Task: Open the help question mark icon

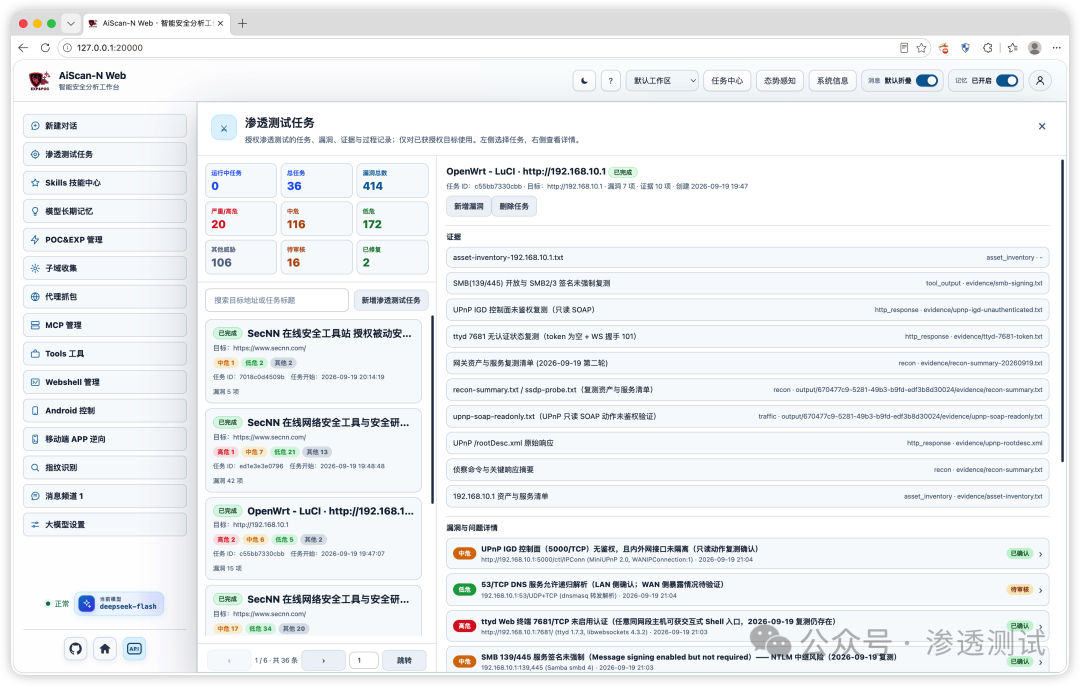Action: click(x=610, y=81)
